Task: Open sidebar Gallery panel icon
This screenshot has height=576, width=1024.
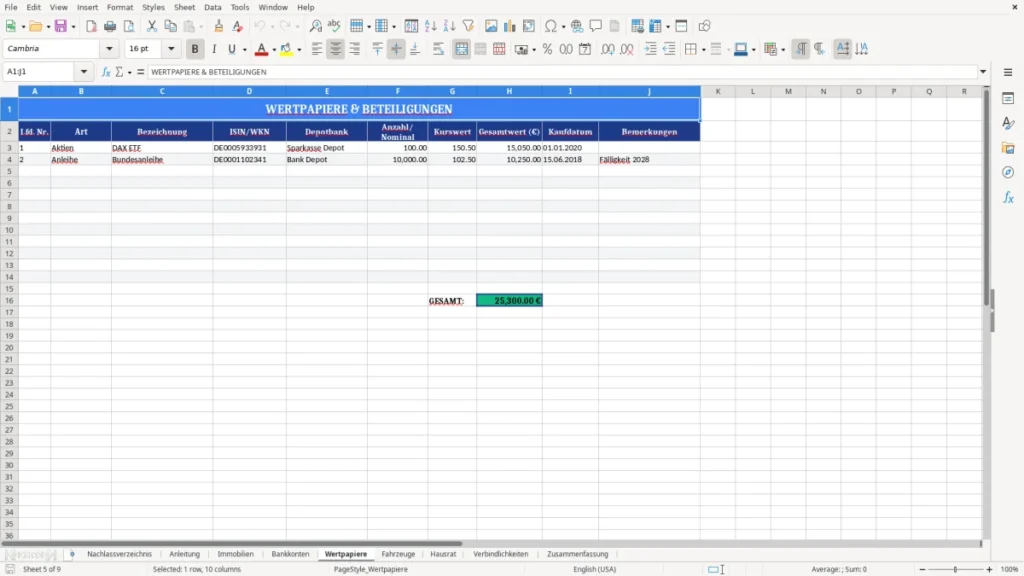Action: [1008, 148]
